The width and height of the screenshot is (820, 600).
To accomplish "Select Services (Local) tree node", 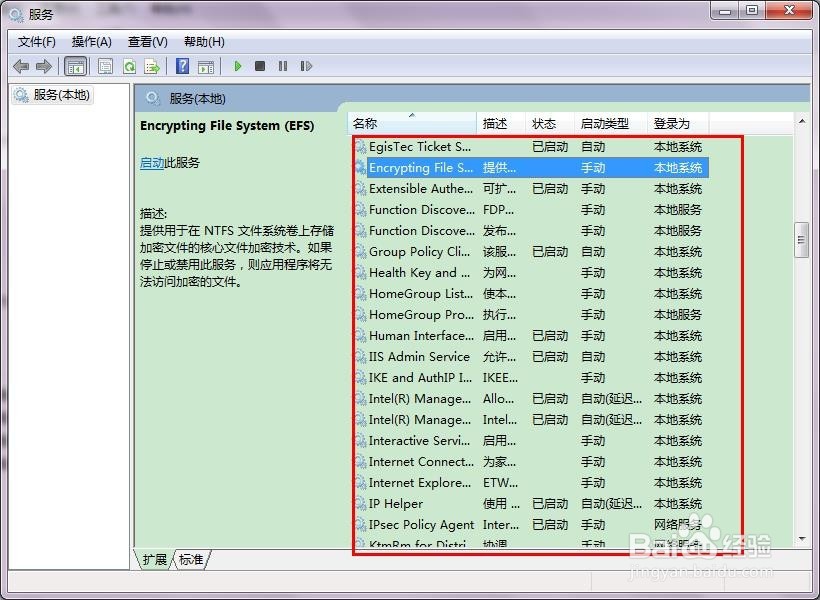I will click(52, 95).
